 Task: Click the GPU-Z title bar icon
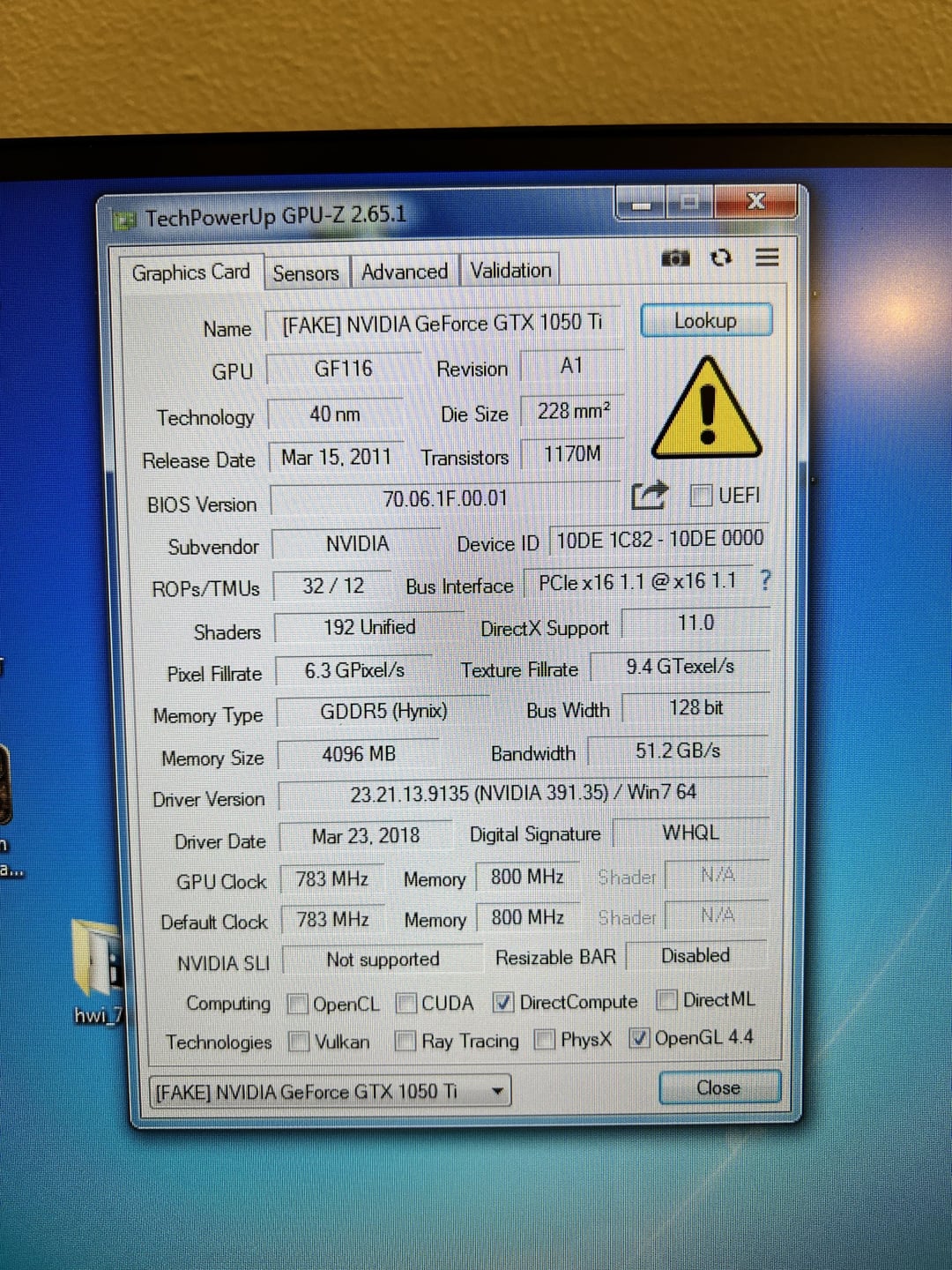coord(125,219)
